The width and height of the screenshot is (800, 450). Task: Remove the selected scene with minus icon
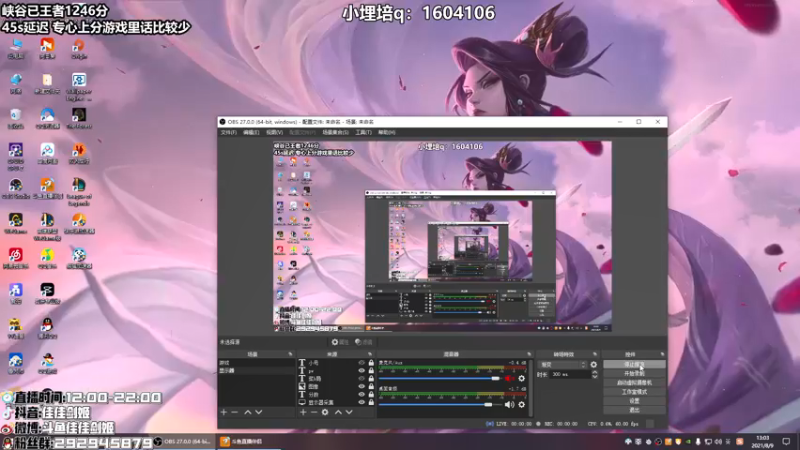235,412
